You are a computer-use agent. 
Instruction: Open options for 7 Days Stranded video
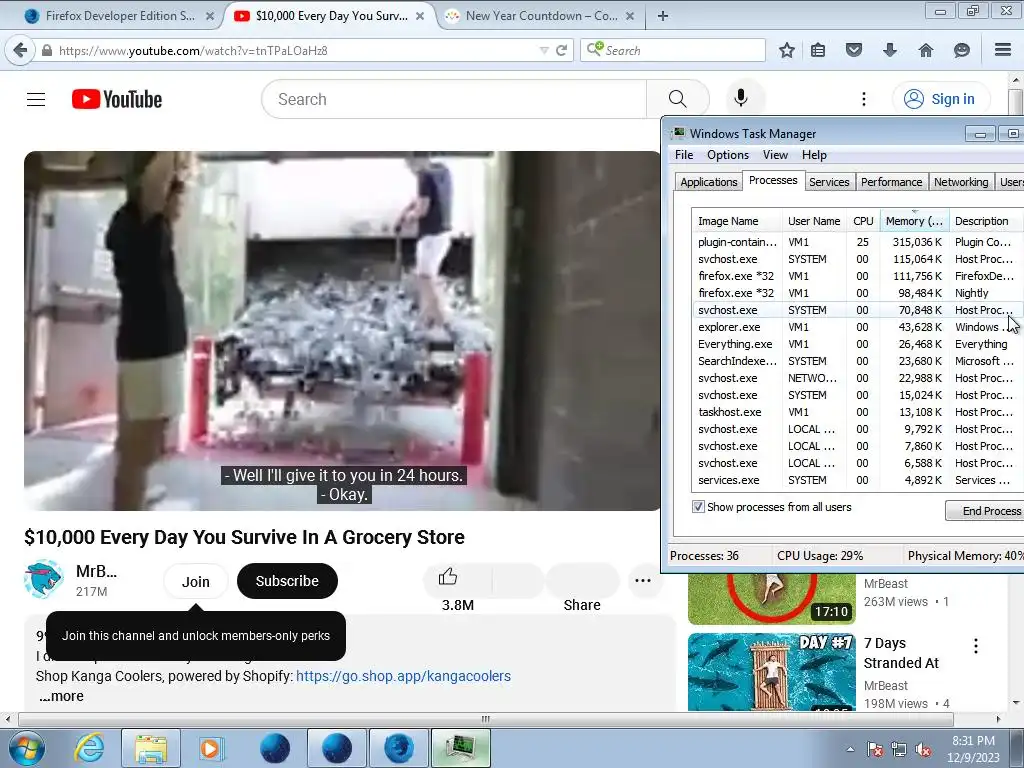[x=976, y=646]
